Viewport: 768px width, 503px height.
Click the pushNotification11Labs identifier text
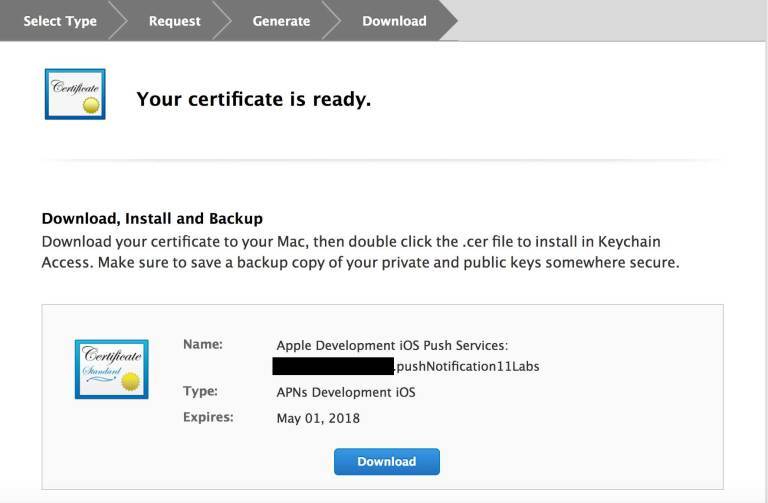[467, 366]
